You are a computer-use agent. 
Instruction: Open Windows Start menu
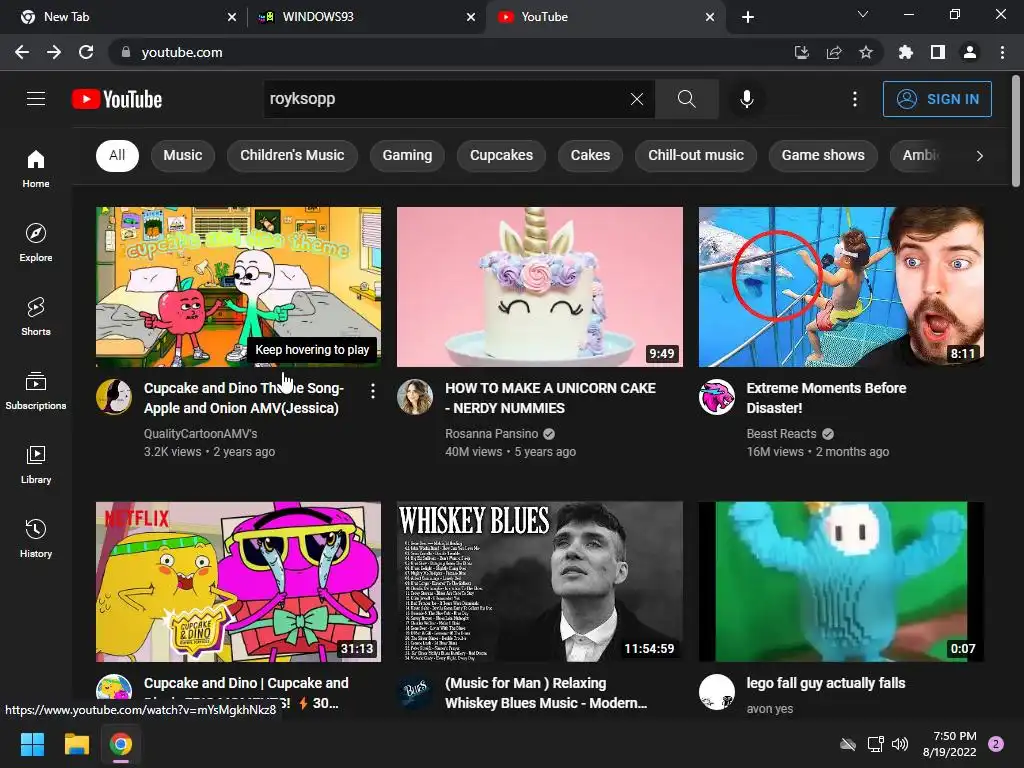tap(32, 744)
